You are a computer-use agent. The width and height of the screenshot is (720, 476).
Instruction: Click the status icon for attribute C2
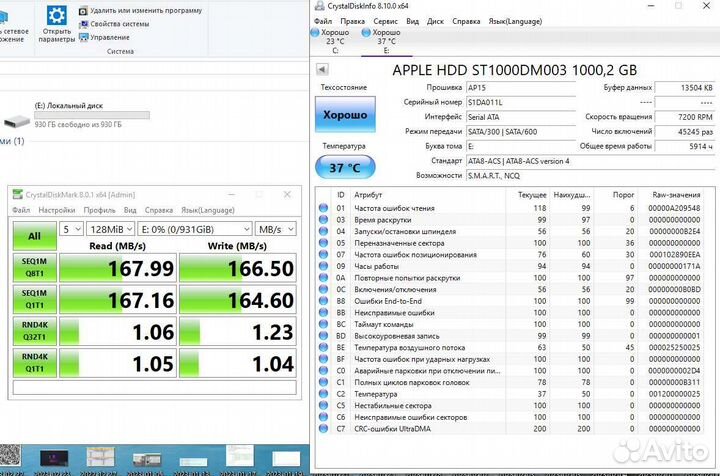323,394
